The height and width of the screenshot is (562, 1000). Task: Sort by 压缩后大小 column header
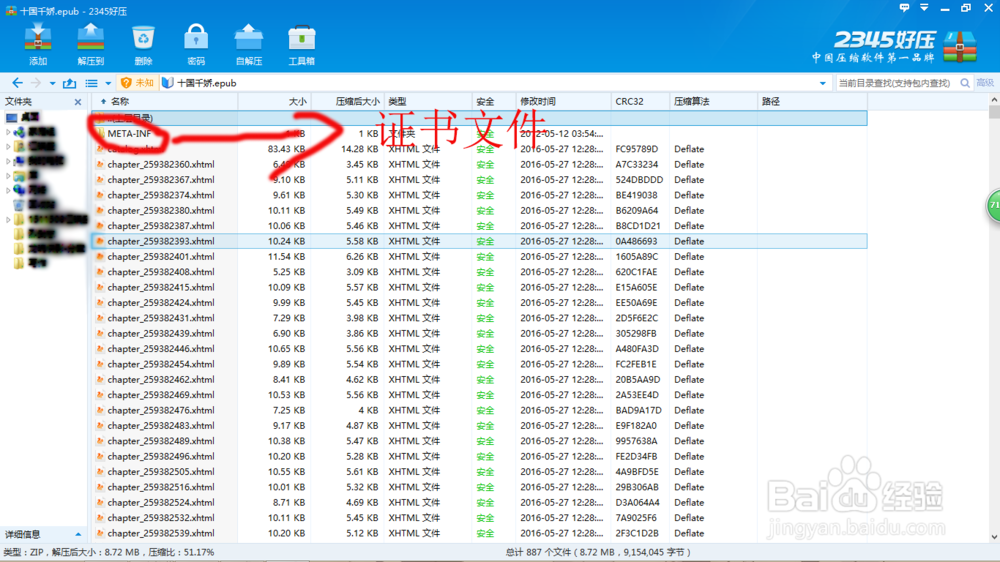348,101
